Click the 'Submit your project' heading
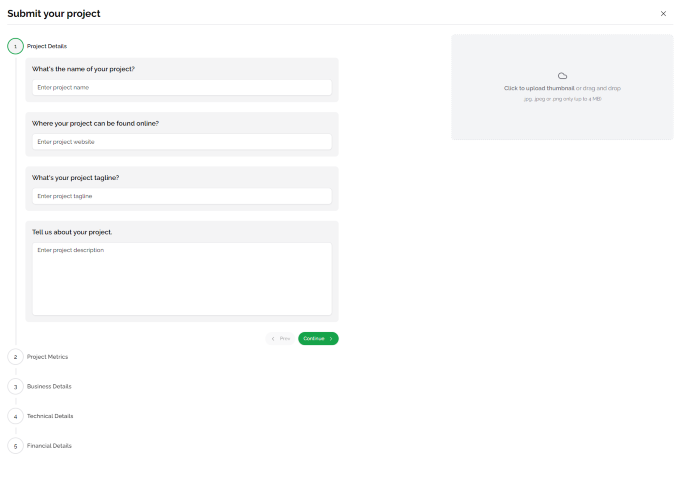680x500 pixels. (x=54, y=13)
